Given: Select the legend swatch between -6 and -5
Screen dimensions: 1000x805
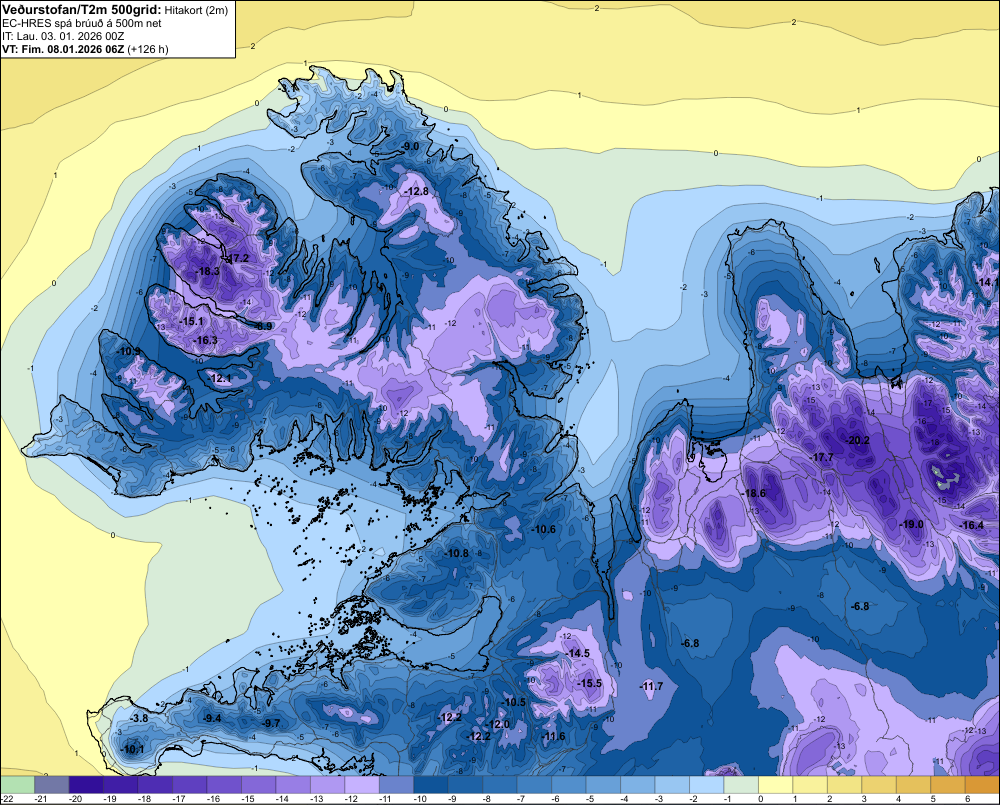Looking at the screenshot, I should 569,784.
